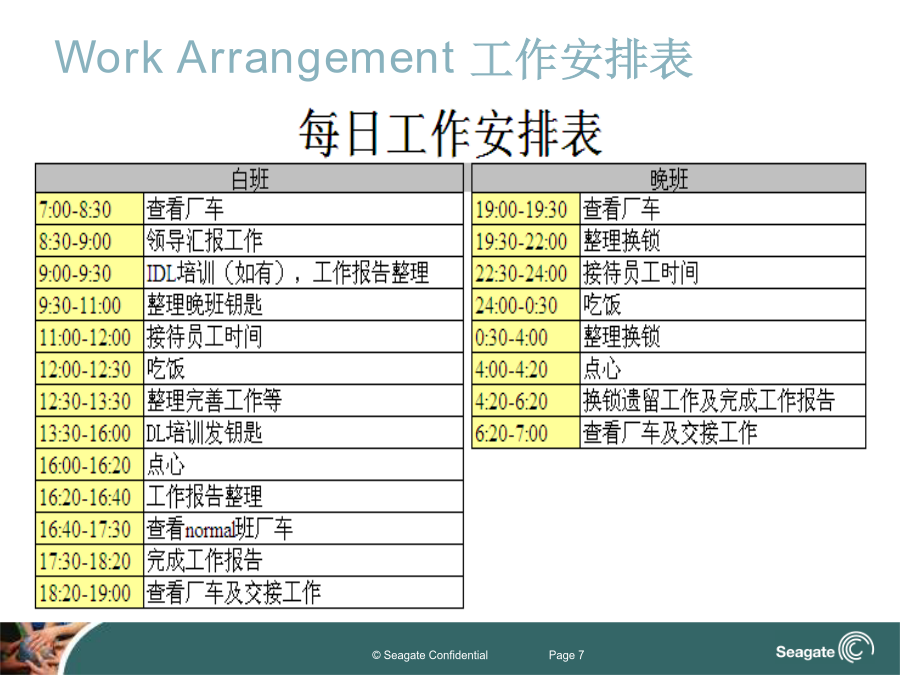
Task: Click "点心" in the 16:00-16:20 row
Action: click(x=303, y=465)
